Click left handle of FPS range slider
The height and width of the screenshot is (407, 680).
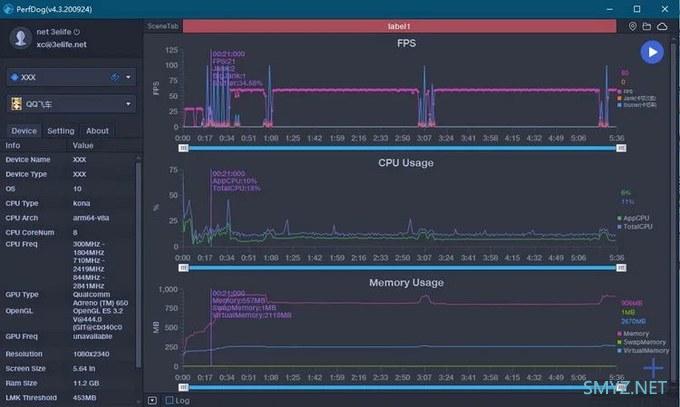coord(183,148)
